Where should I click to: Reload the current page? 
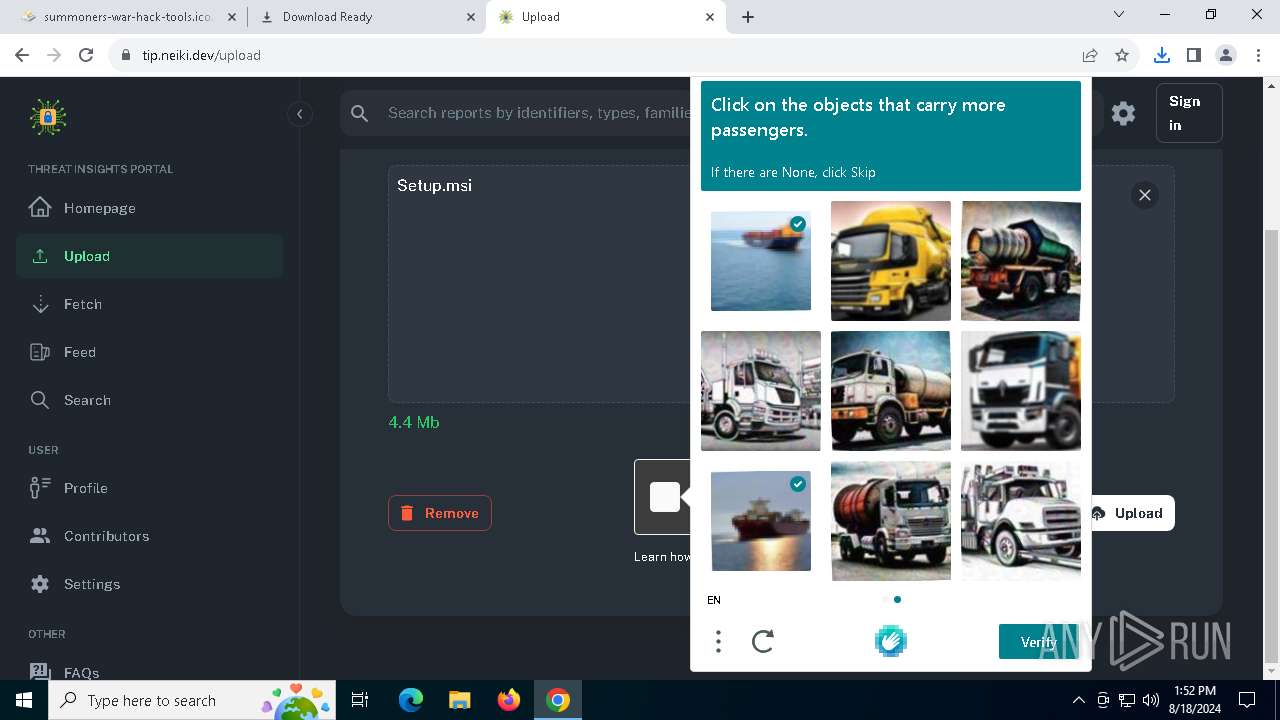click(86, 55)
